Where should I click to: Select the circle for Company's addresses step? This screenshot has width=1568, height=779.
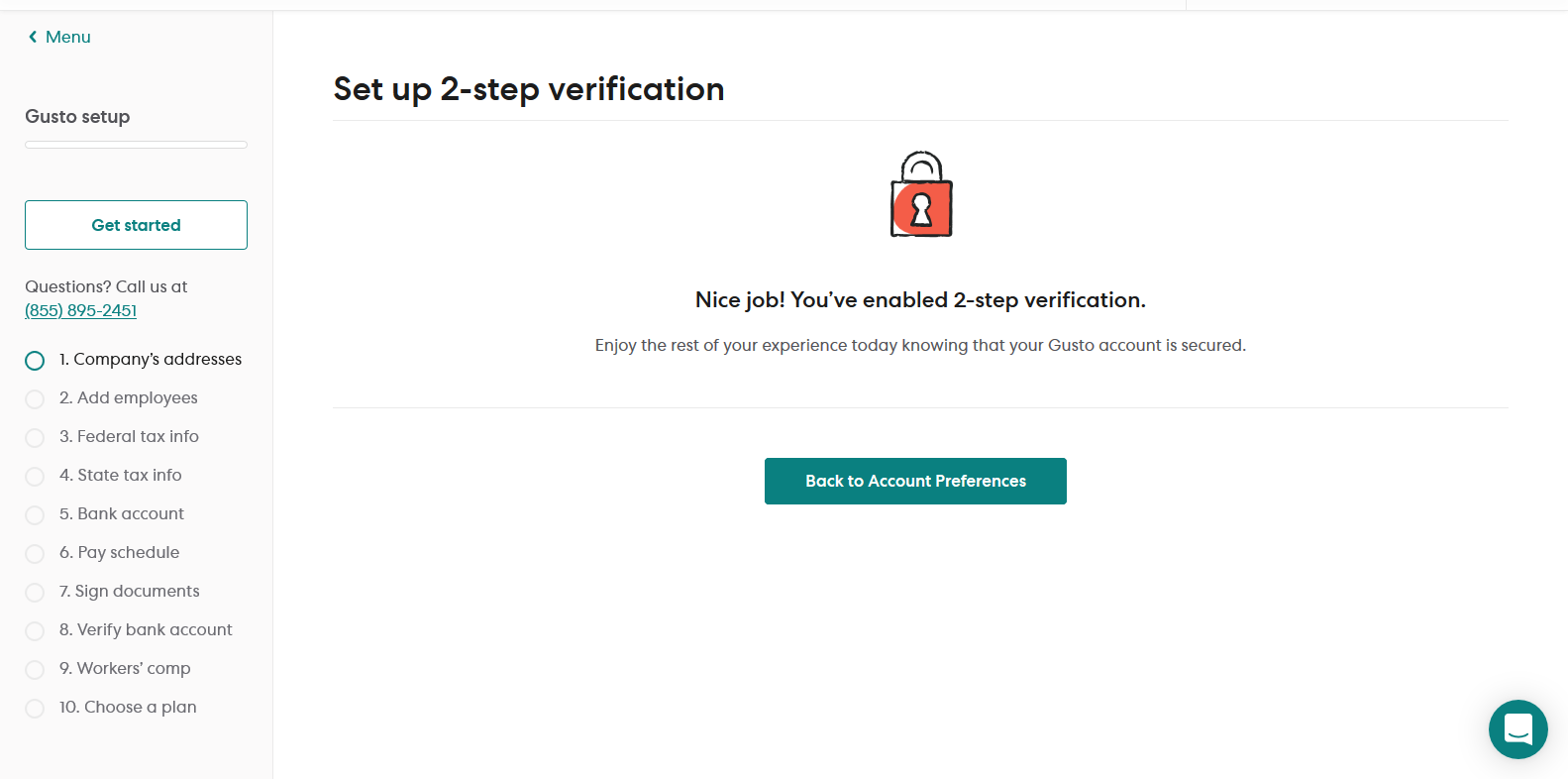coord(35,361)
